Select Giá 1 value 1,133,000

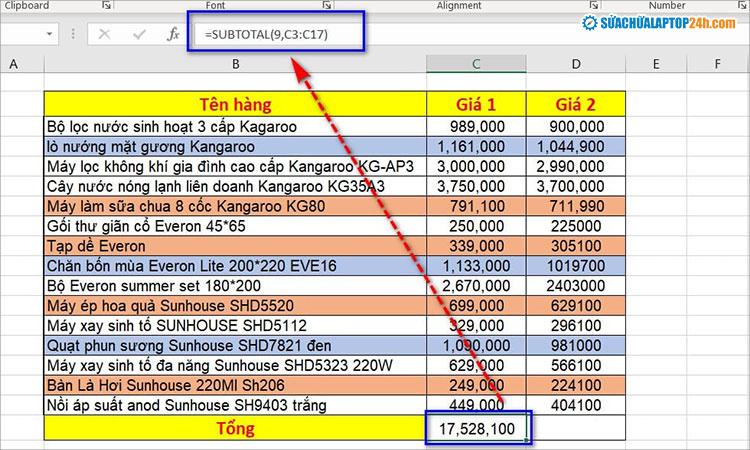(476, 266)
